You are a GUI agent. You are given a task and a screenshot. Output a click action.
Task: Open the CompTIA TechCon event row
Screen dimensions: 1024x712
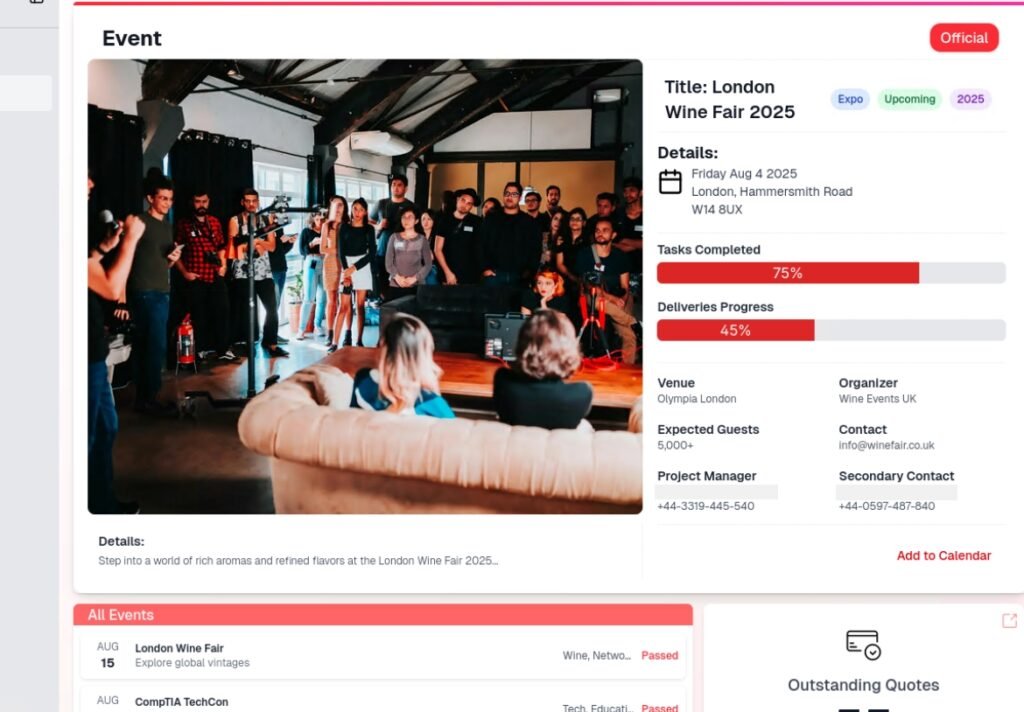pos(383,702)
